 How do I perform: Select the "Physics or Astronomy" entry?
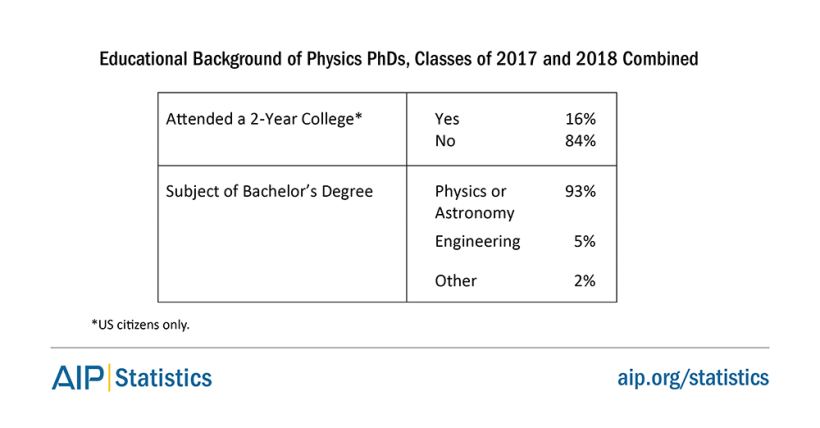coord(474,201)
